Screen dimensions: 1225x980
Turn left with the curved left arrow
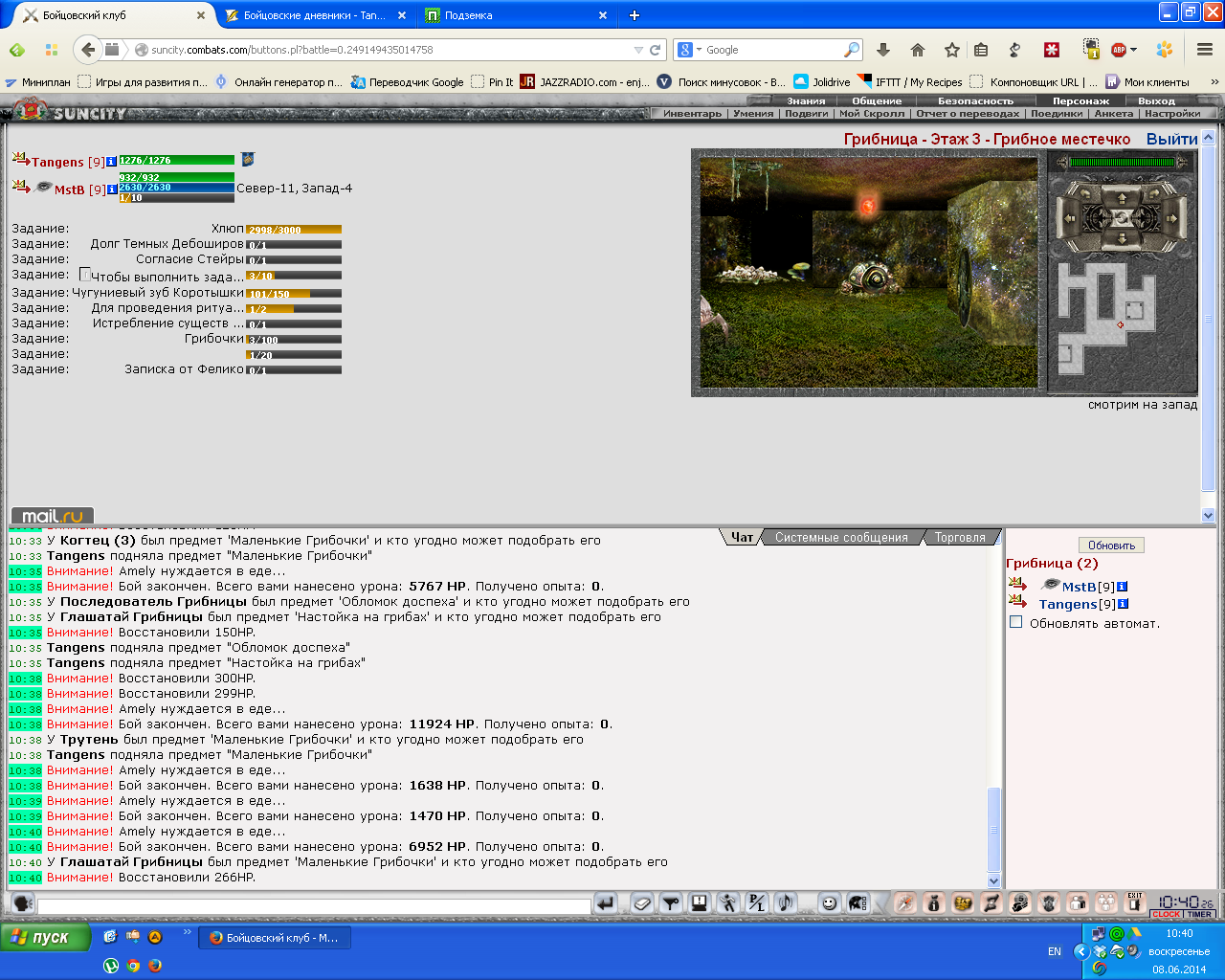(x=1085, y=194)
